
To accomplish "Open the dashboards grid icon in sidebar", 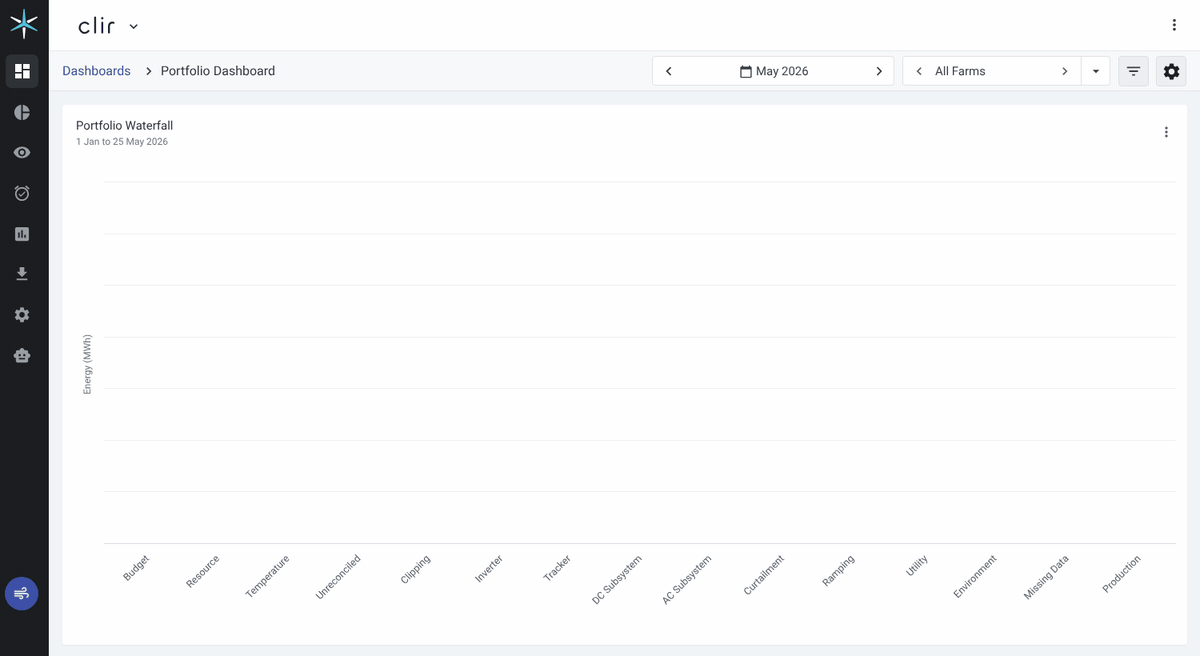I will [22, 71].
